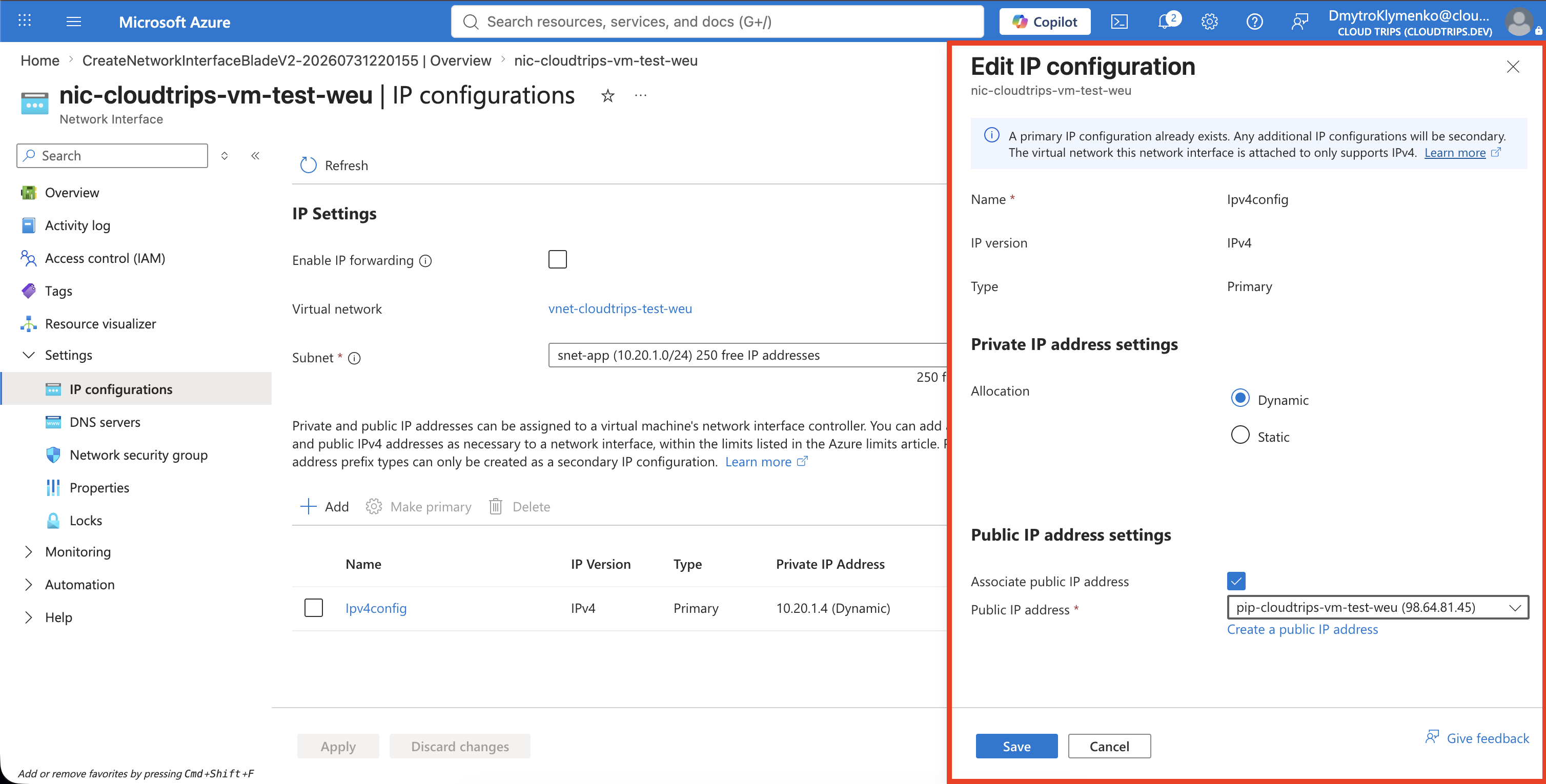Expand the Monitoring section

[28, 552]
